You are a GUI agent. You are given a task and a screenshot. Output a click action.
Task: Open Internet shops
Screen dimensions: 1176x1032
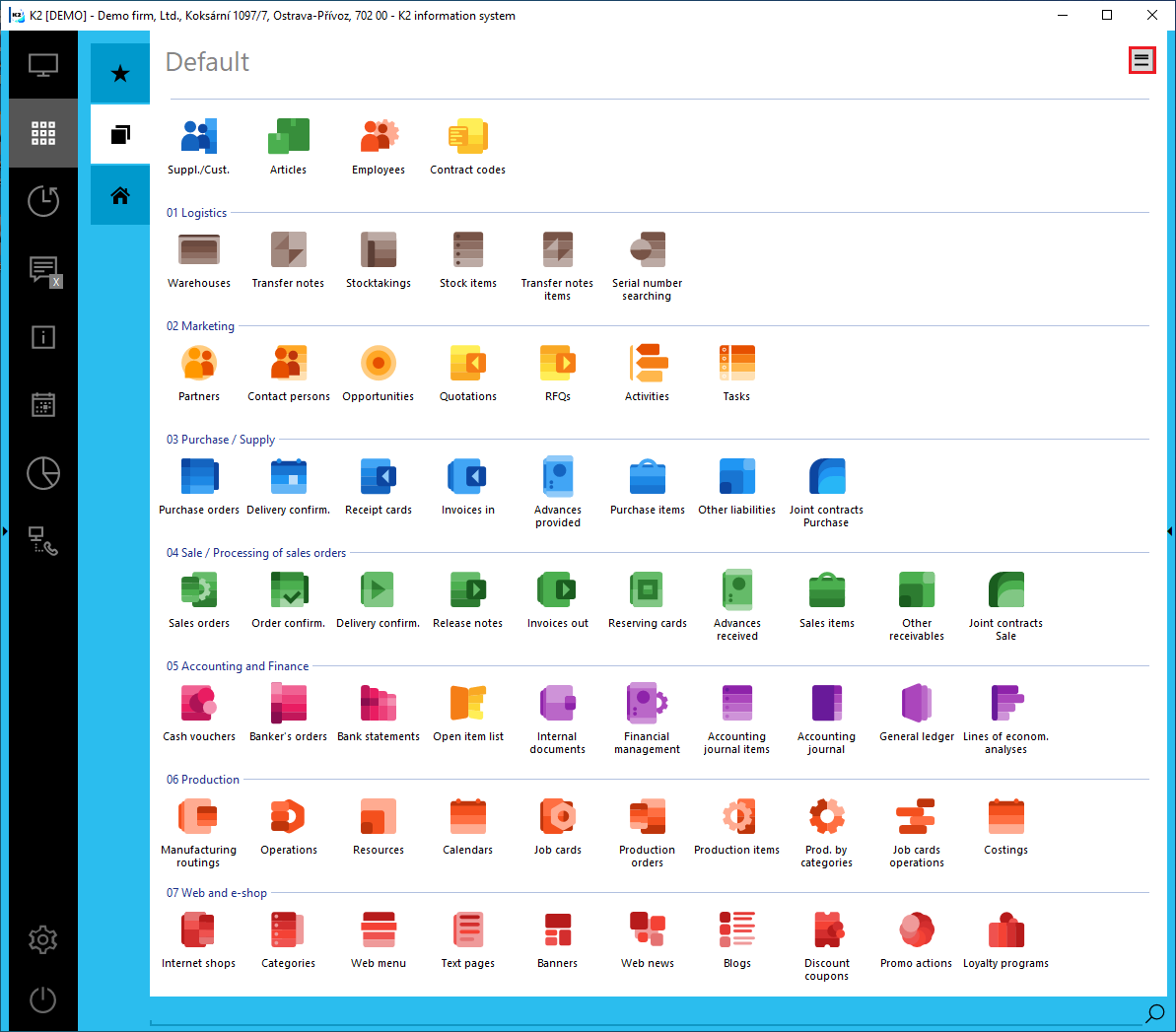(199, 939)
